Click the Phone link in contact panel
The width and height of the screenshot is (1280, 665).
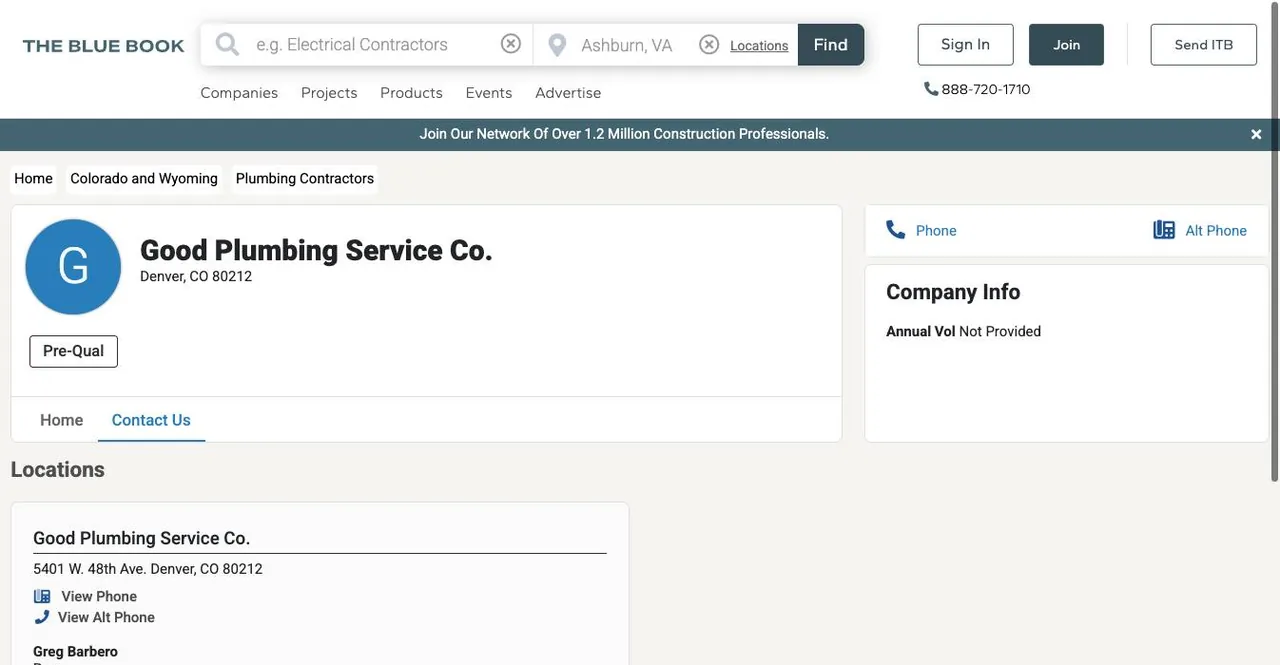pos(936,230)
